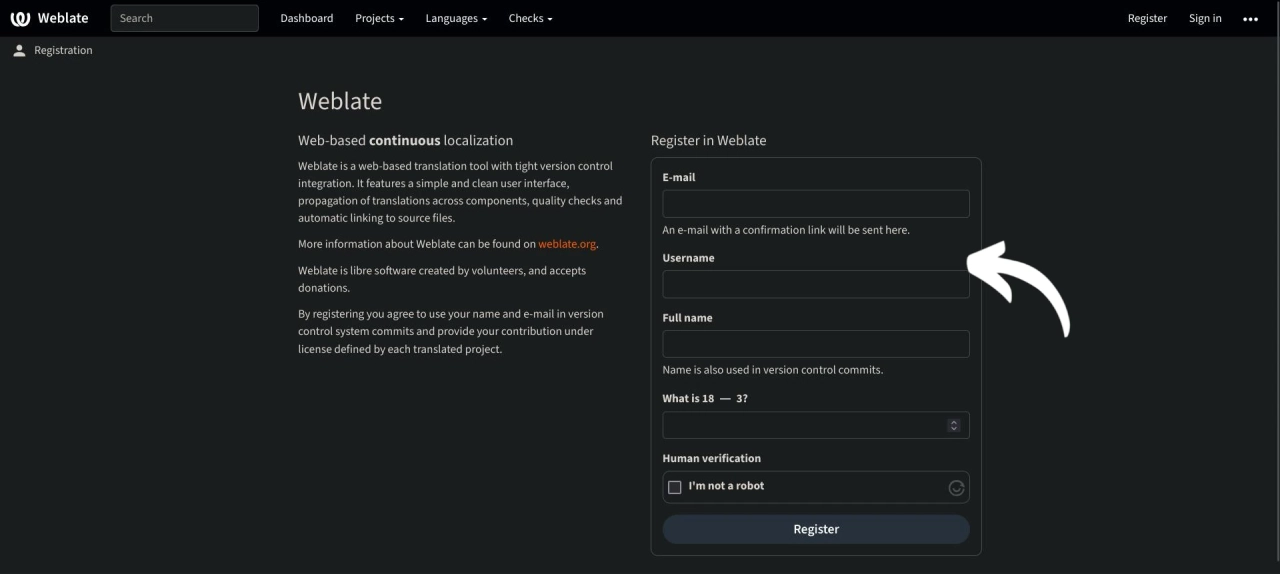Expand the Projects dropdown
Viewport: 1280px width, 574px height.
[379, 18]
